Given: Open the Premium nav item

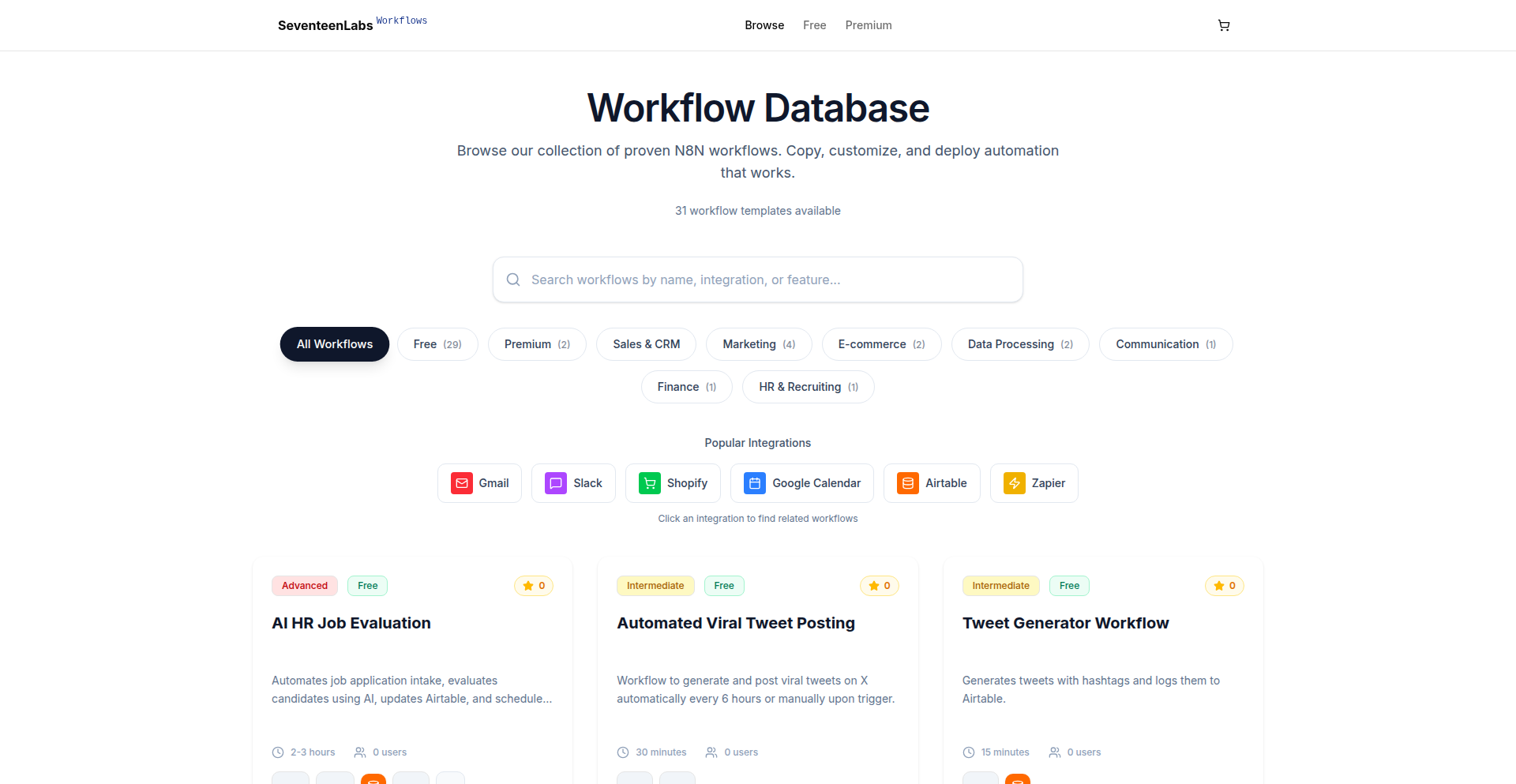Looking at the screenshot, I should [x=869, y=25].
